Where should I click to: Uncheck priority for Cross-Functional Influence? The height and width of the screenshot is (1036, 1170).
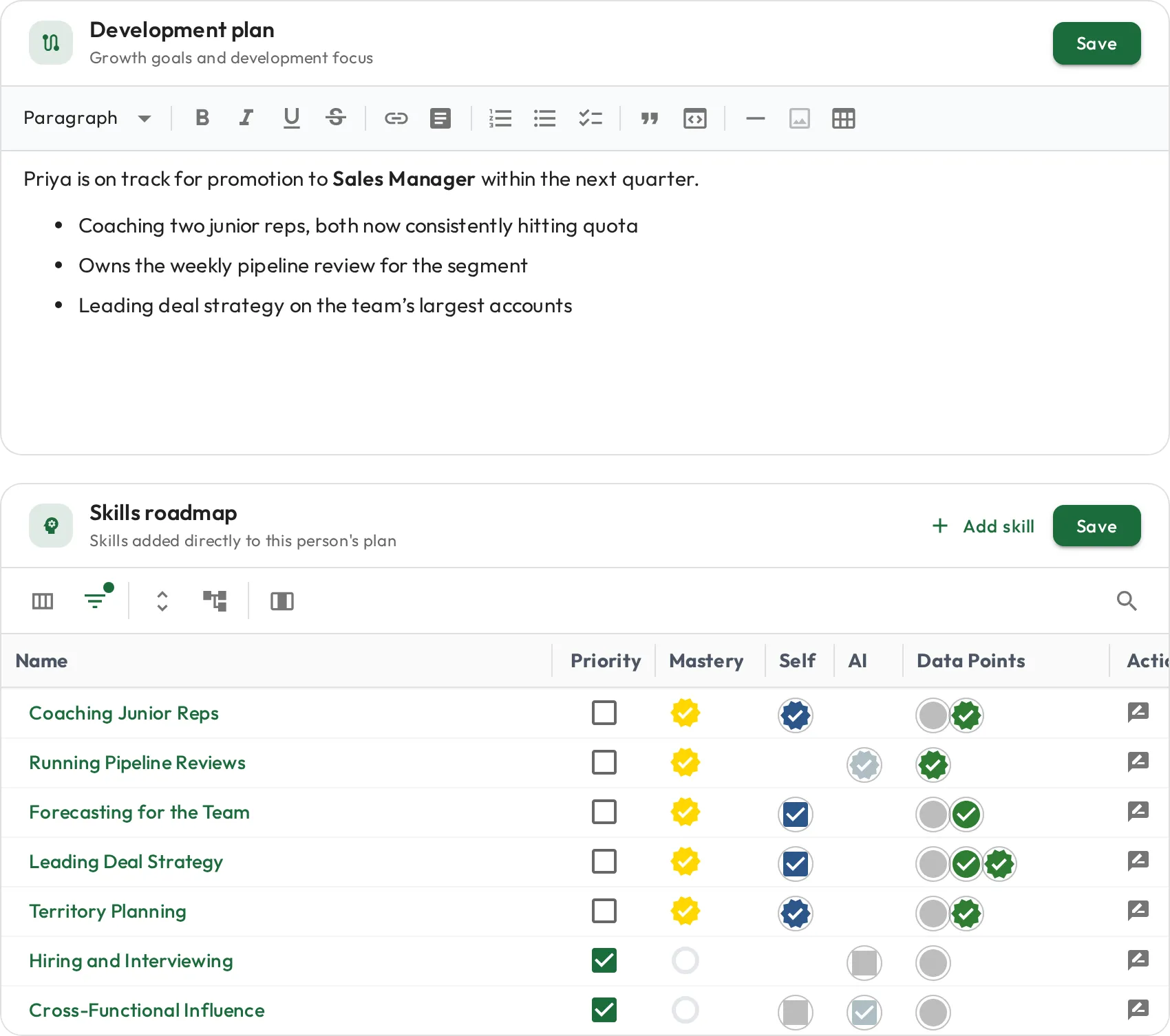point(604,1010)
